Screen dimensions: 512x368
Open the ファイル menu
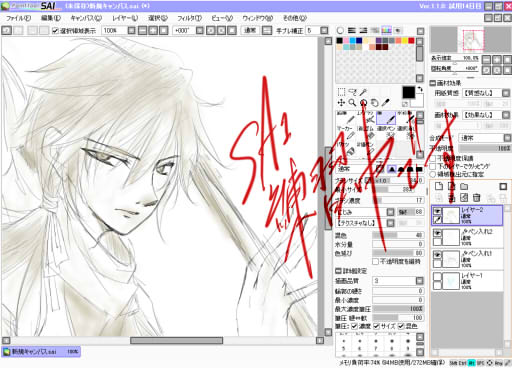[x=18, y=18]
